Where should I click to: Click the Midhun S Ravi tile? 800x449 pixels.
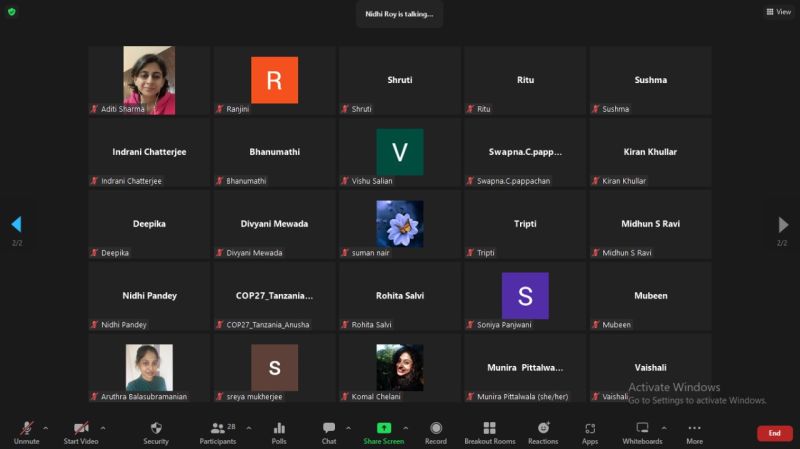click(x=651, y=224)
